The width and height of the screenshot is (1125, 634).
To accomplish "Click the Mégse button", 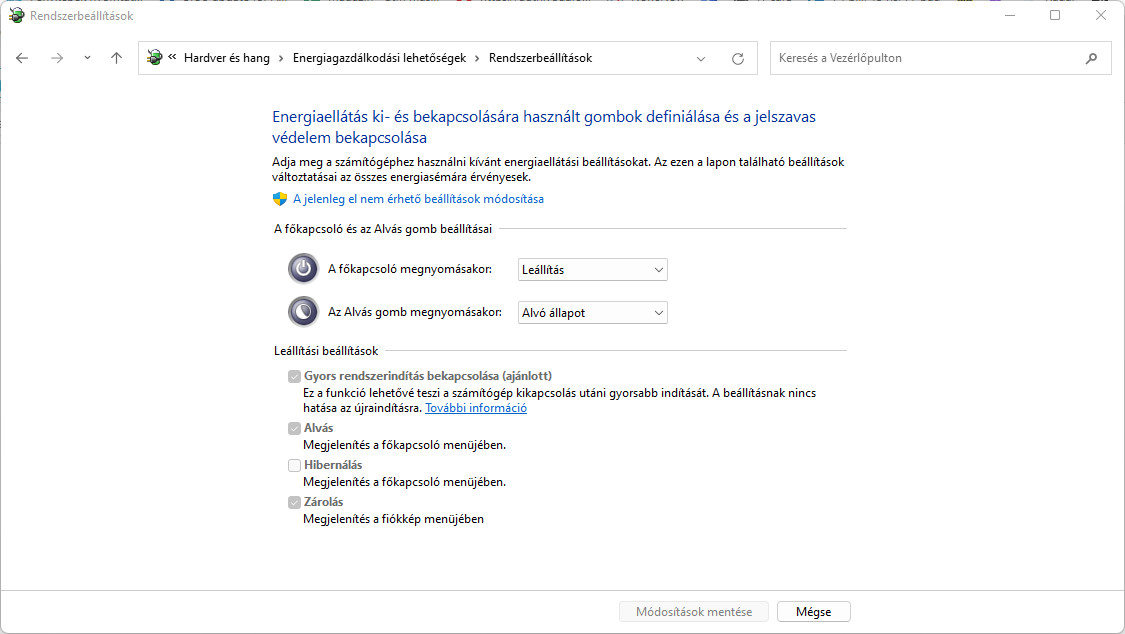I will (x=813, y=611).
